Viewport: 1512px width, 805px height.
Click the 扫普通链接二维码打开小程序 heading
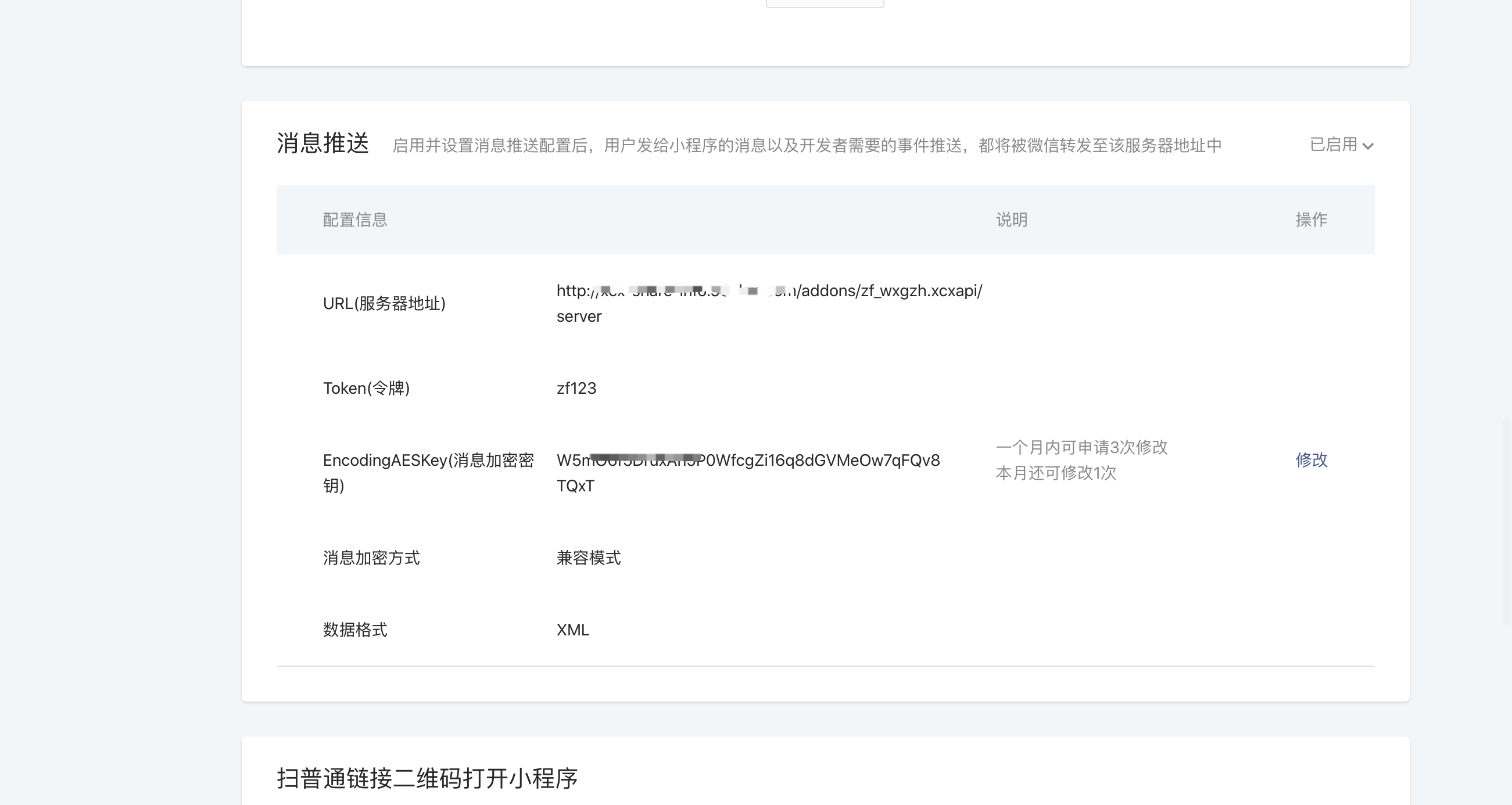pyautogui.click(x=427, y=778)
